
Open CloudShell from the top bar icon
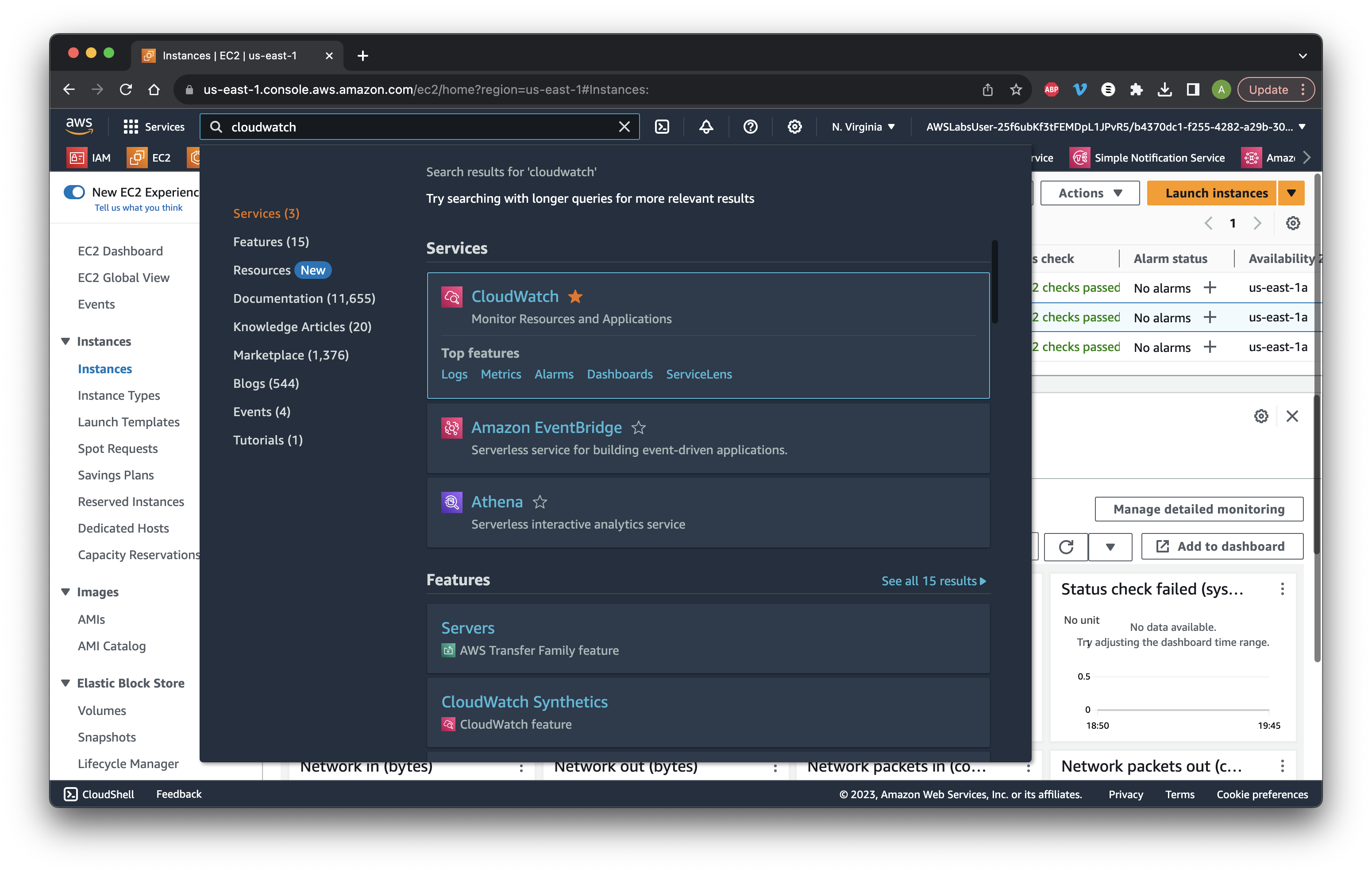coord(662,127)
